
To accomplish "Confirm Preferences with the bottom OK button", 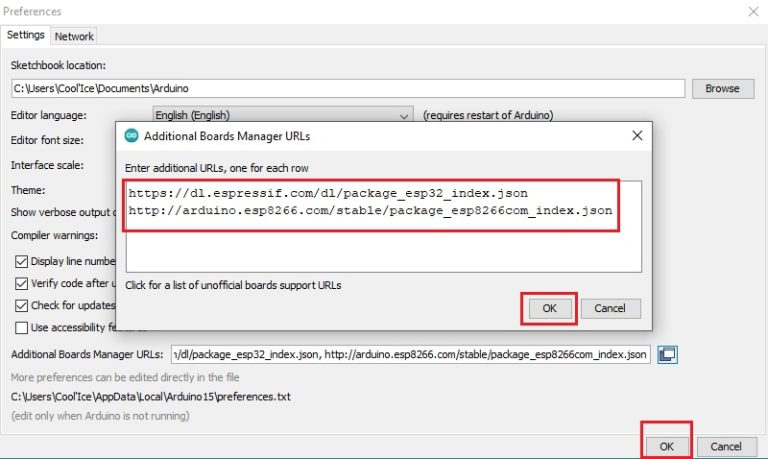I will coord(665,446).
